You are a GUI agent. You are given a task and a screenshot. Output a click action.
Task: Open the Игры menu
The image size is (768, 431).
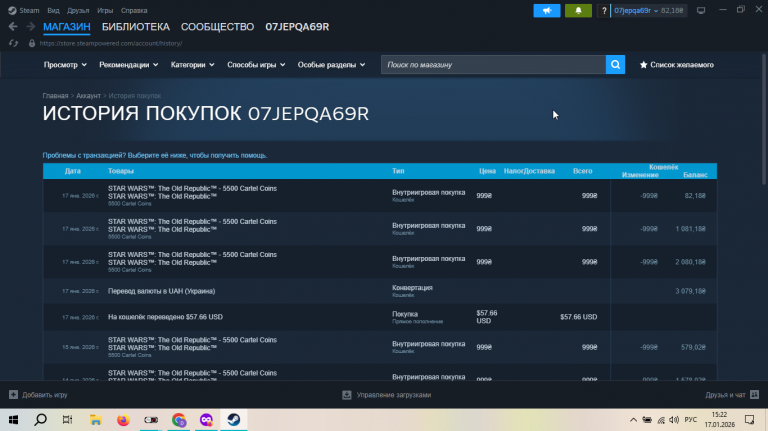[x=105, y=10]
